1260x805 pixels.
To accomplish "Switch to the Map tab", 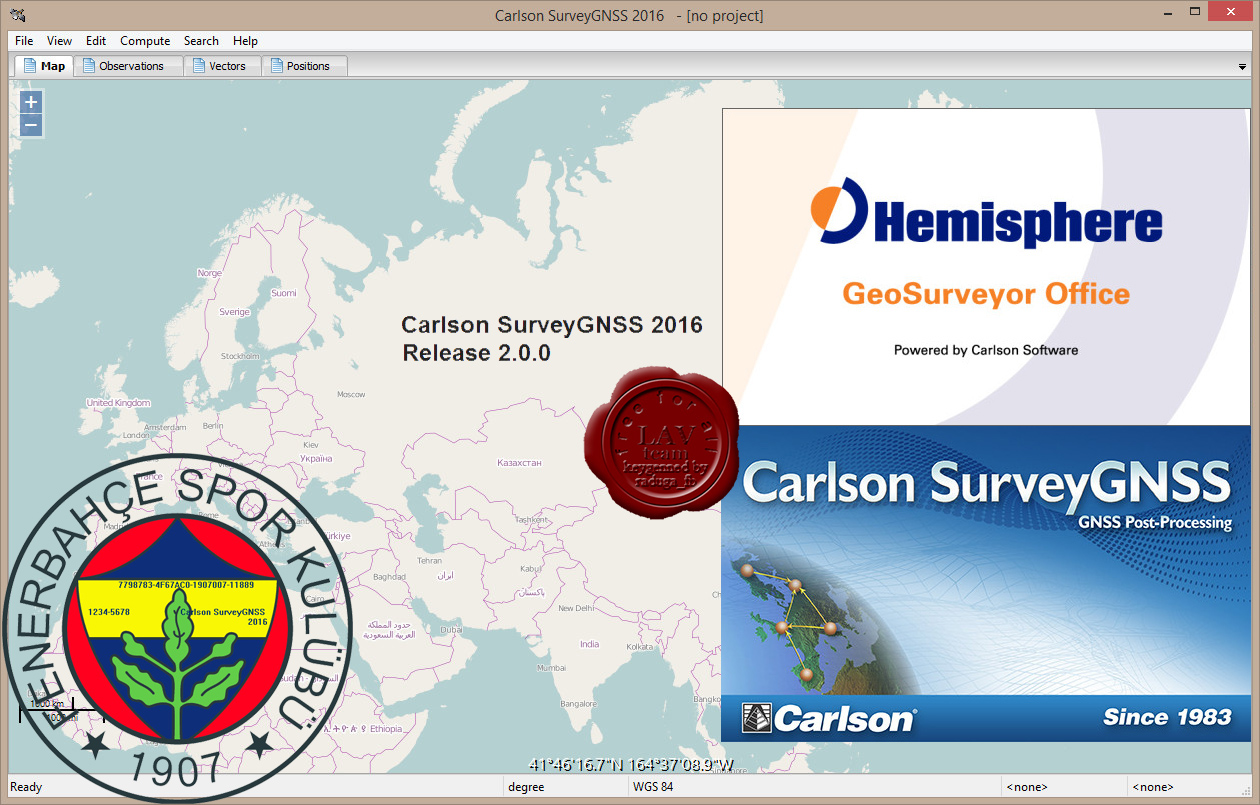I will click(x=43, y=66).
